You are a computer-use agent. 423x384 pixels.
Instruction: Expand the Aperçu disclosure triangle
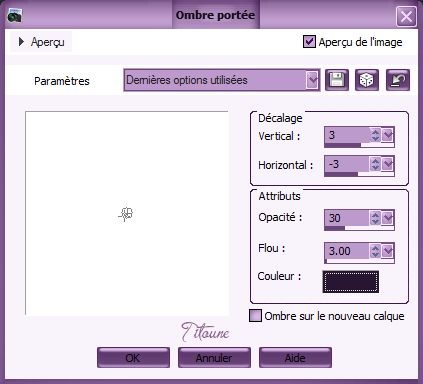coord(21,42)
